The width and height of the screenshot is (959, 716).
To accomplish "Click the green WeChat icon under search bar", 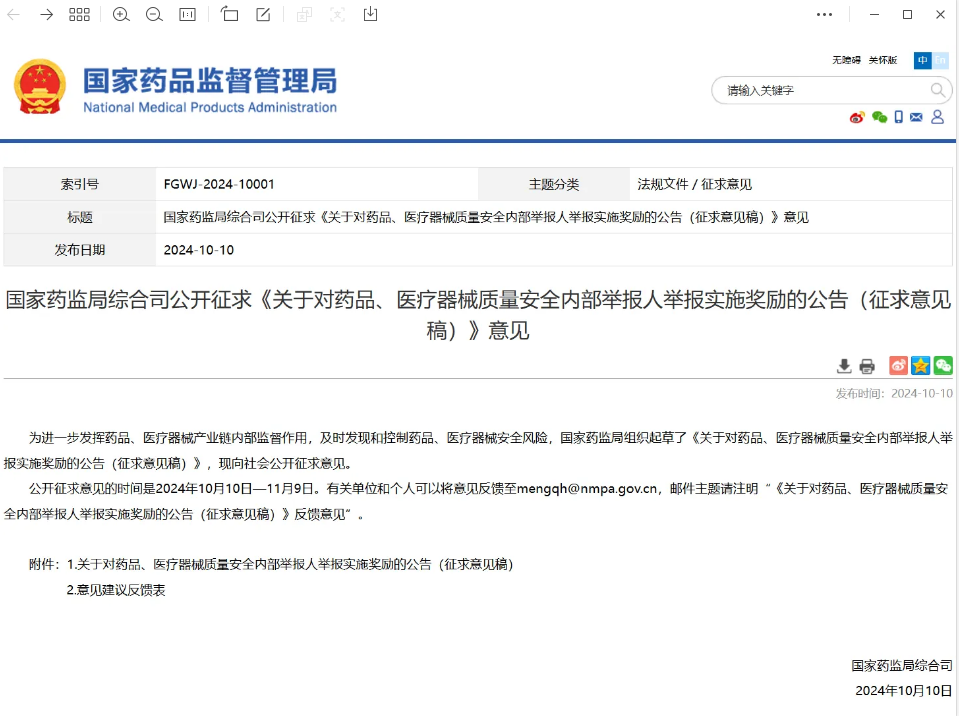I will pyautogui.click(x=879, y=117).
